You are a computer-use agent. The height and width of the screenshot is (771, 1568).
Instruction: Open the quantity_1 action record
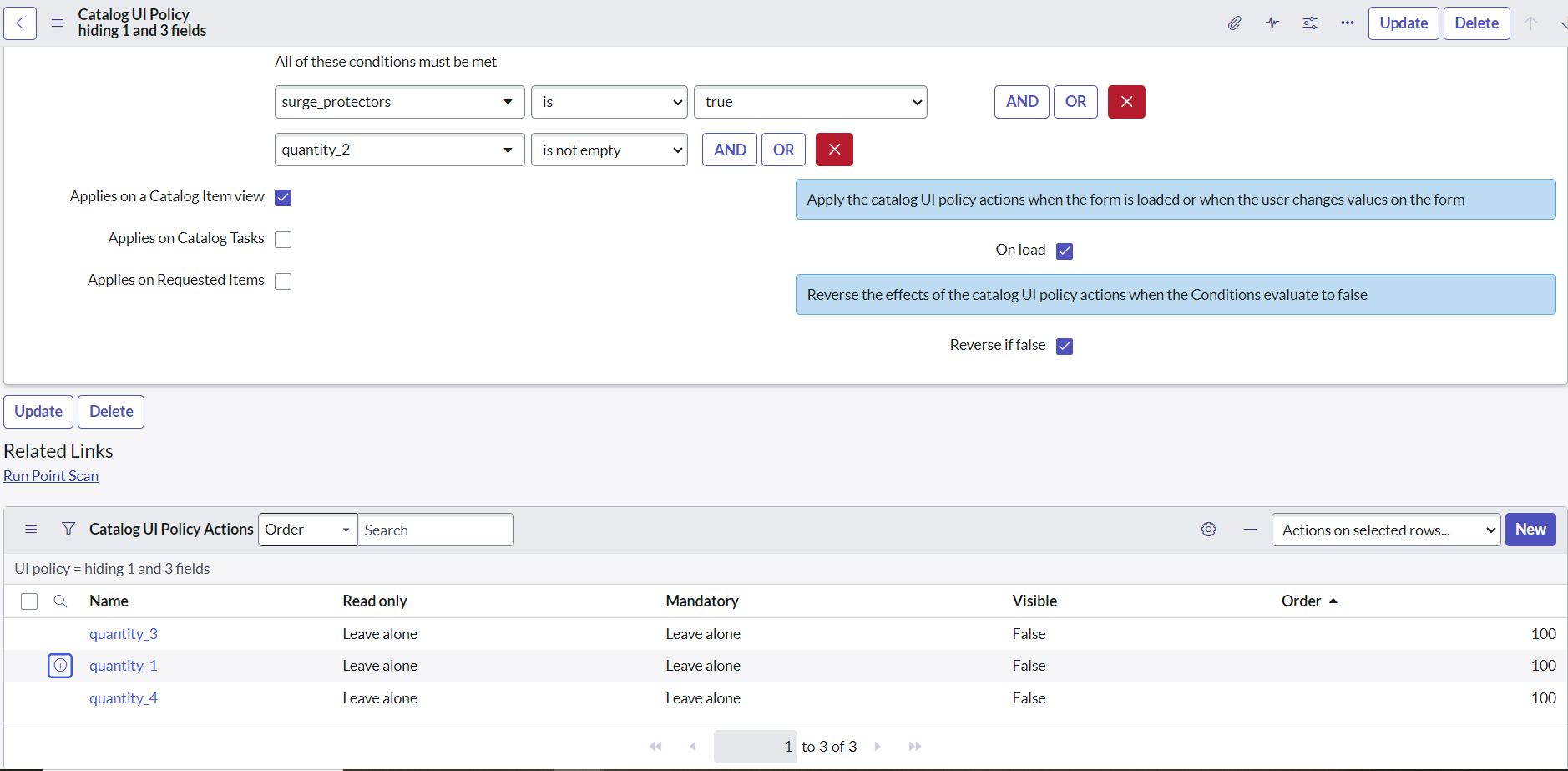click(x=124, y=666)
